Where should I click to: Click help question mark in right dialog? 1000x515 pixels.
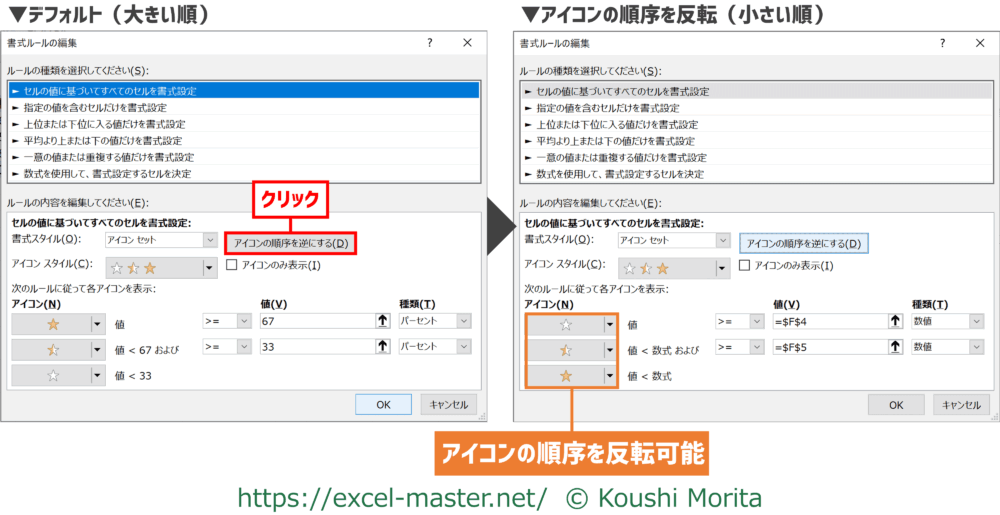pos(941,43)
